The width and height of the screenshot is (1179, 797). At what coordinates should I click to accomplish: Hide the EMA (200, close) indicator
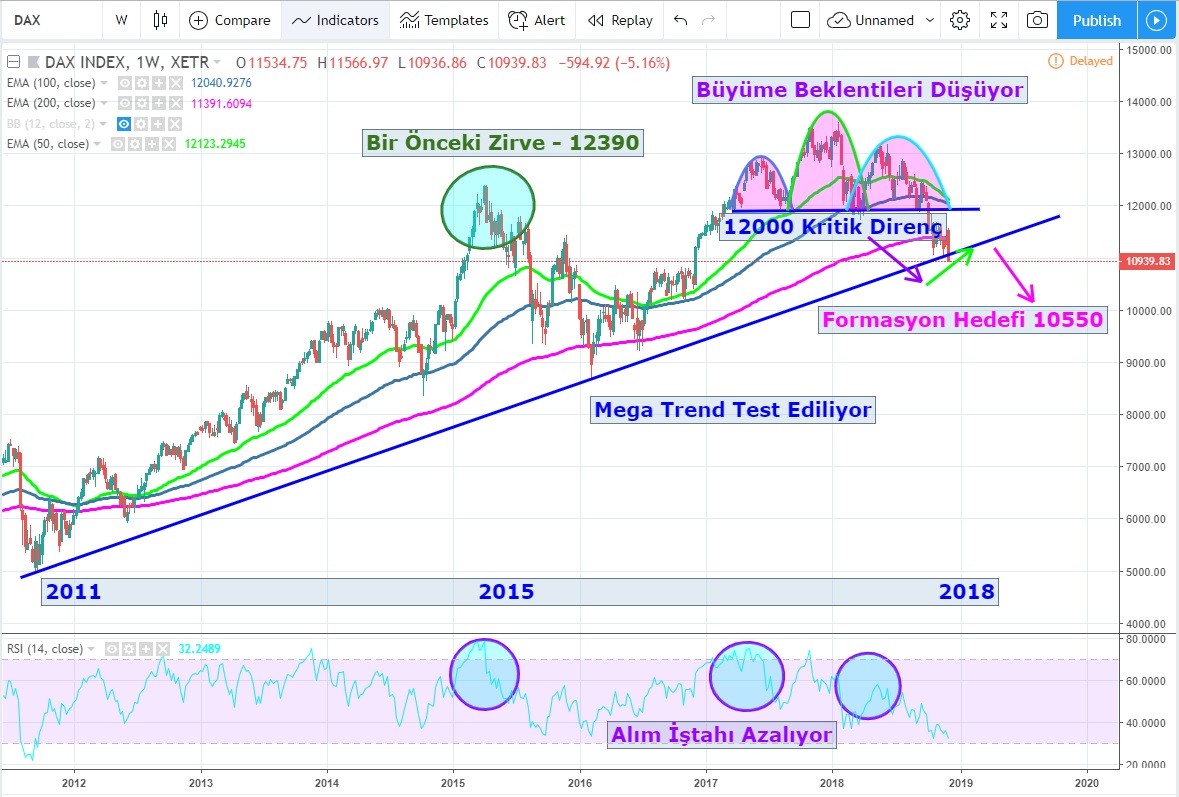126,103
